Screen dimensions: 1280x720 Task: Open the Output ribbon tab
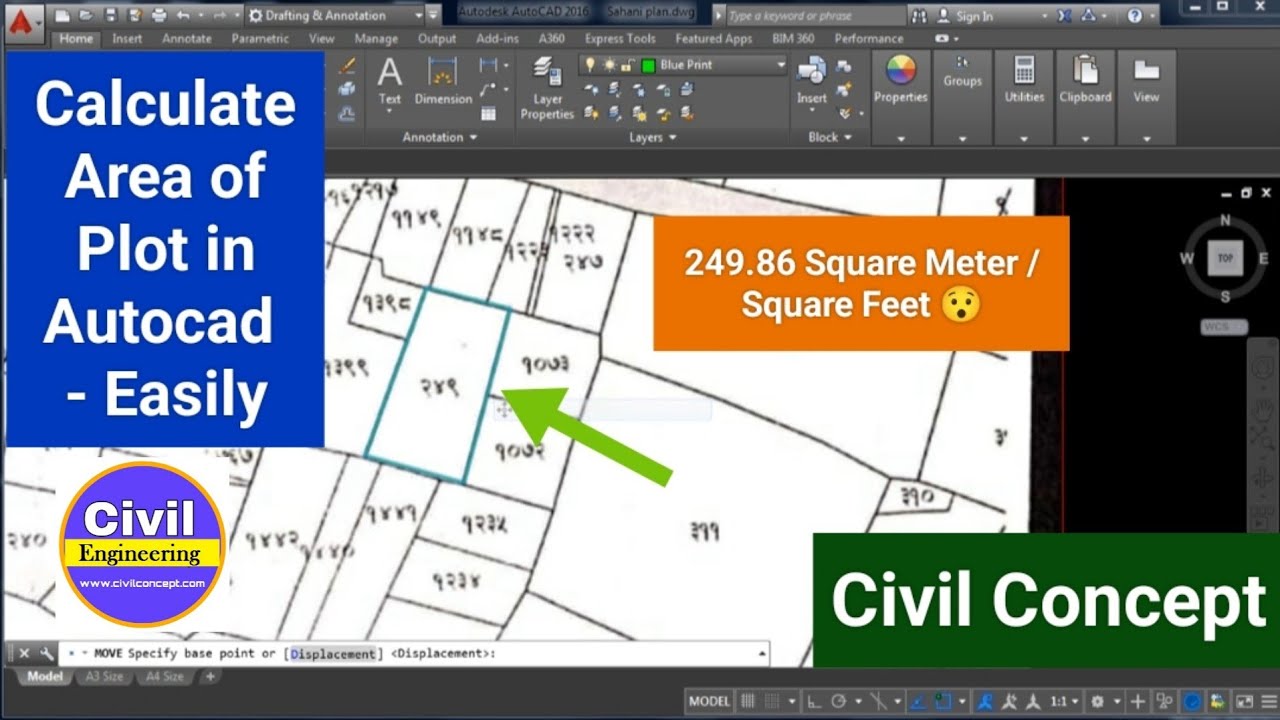[x=437, y=39]
